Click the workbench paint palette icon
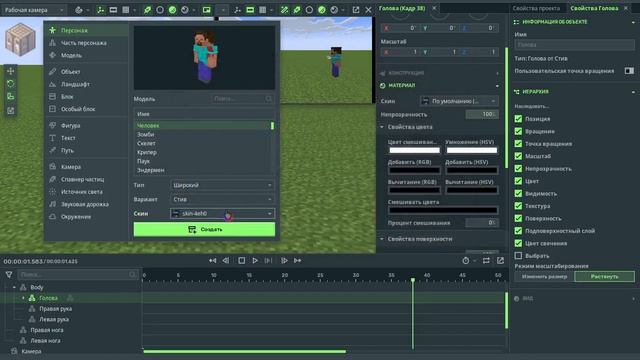The width and height of the screenshot is (640, 360). click(x=79, y=9)
